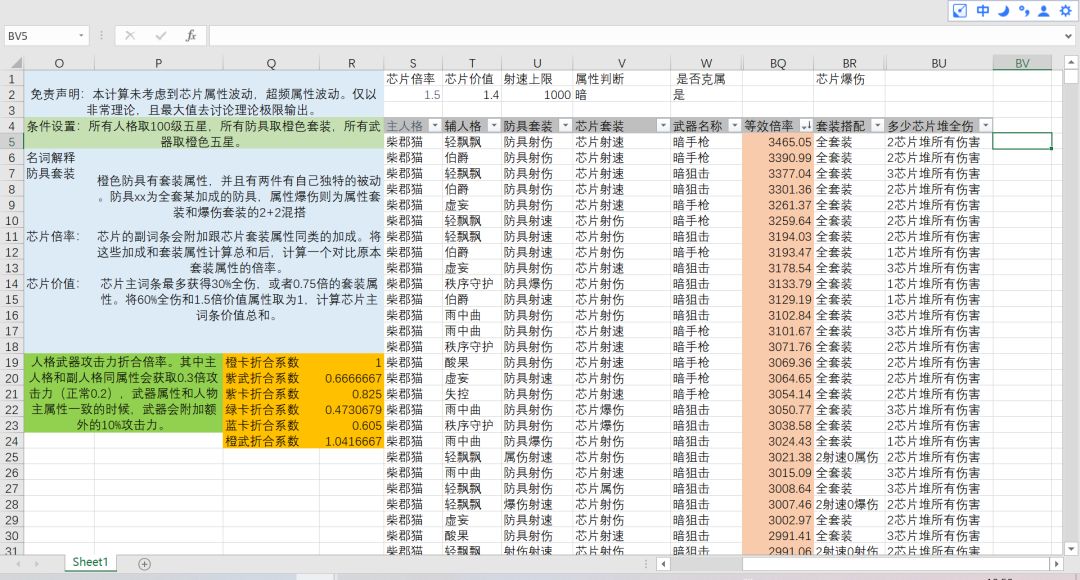Select the 蓝卡折合系数 value 0.605
Screen dimensions: 1080x580
(351, 426)
